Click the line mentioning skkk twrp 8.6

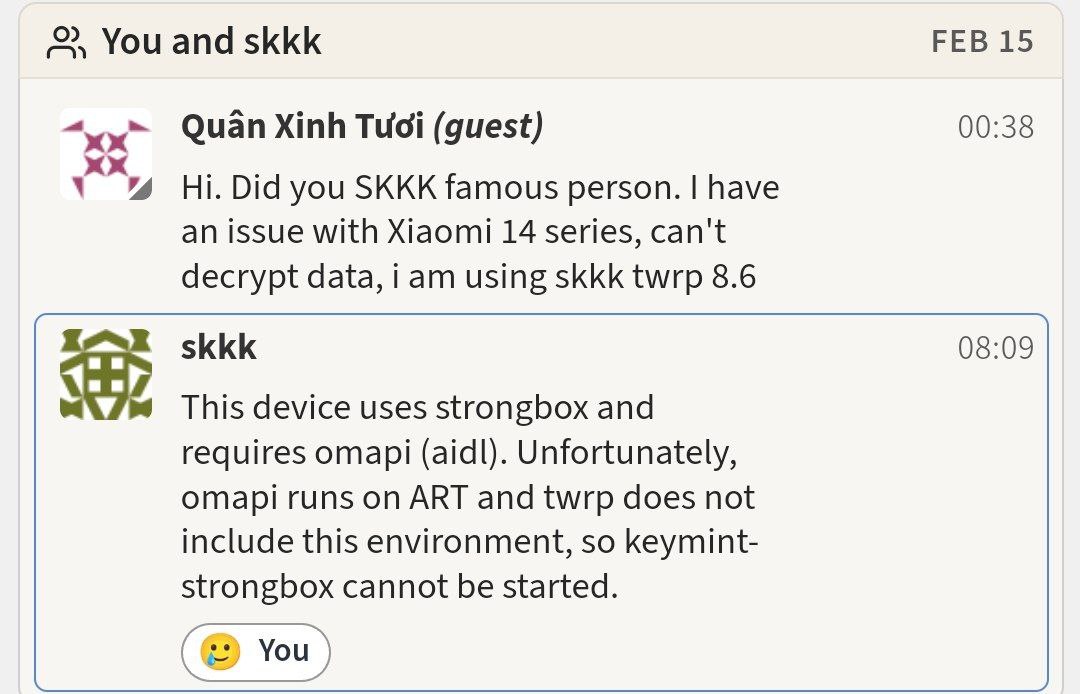coord(468,277)
